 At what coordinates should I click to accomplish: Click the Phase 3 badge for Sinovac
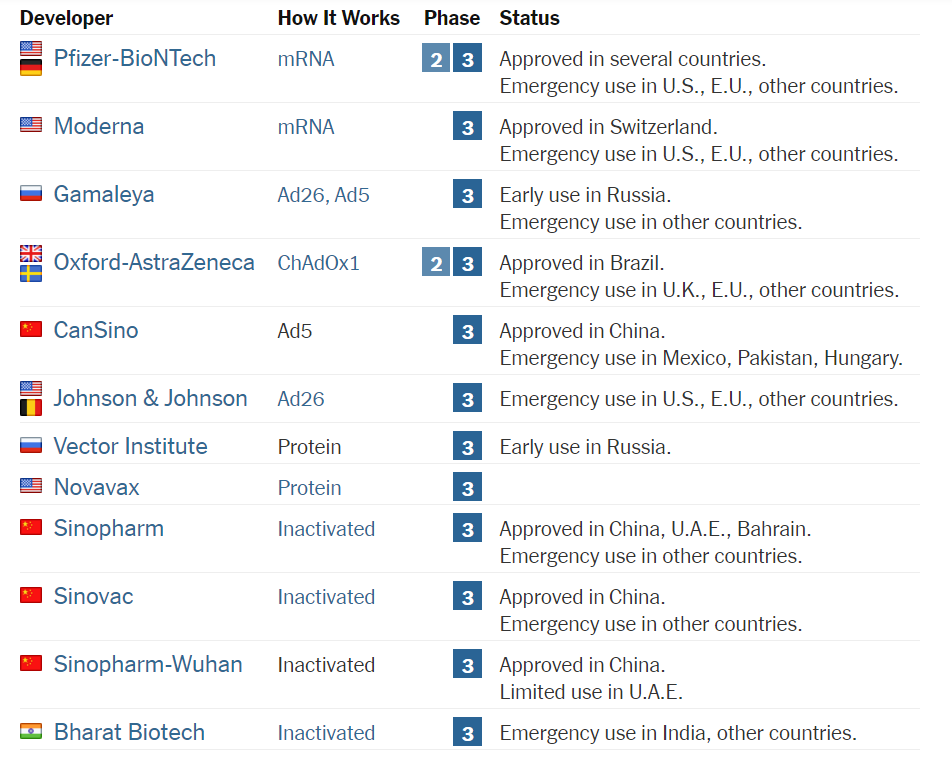[467, 597]
